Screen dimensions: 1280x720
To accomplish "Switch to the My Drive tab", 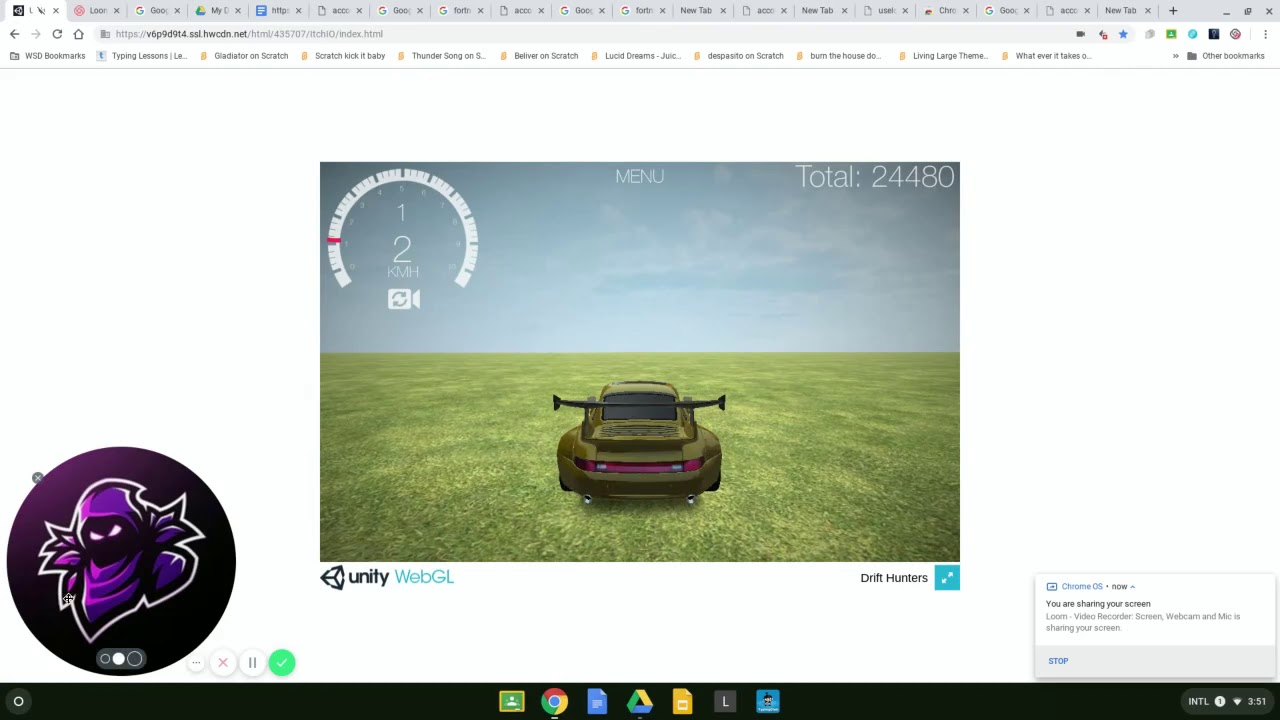I will pos(219,11).
